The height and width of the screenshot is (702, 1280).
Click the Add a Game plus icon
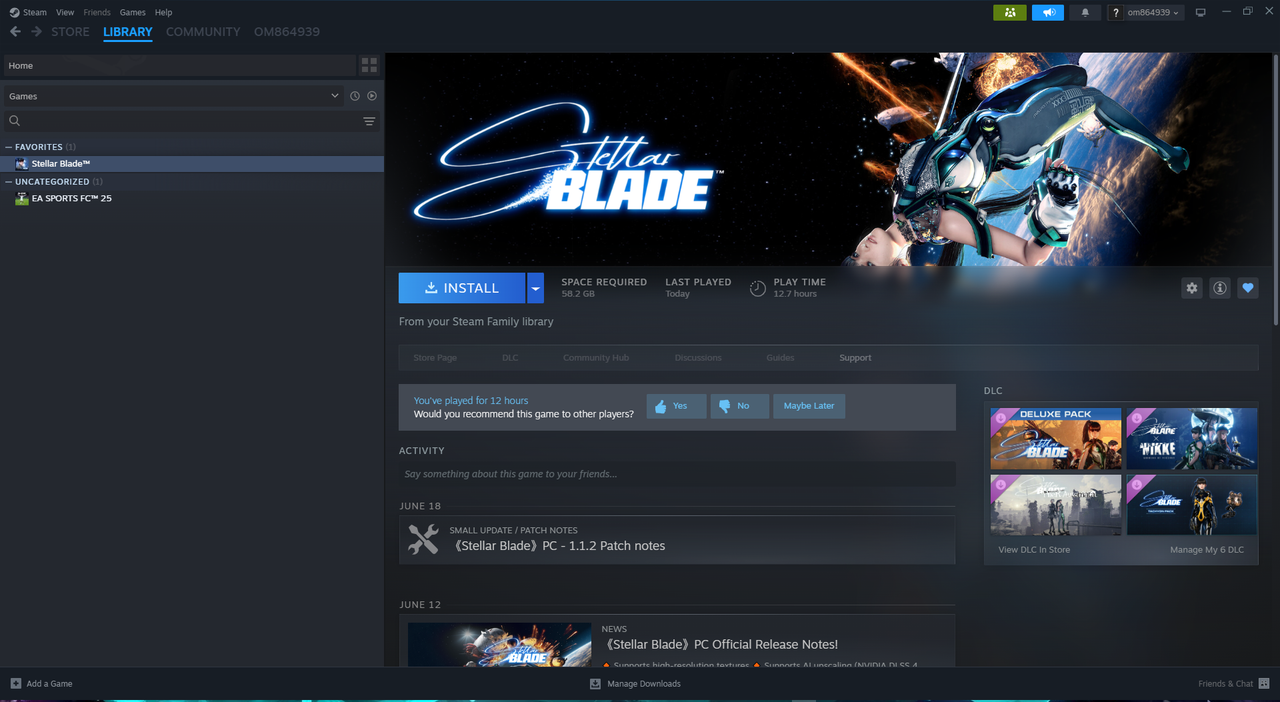click(15, 684)
